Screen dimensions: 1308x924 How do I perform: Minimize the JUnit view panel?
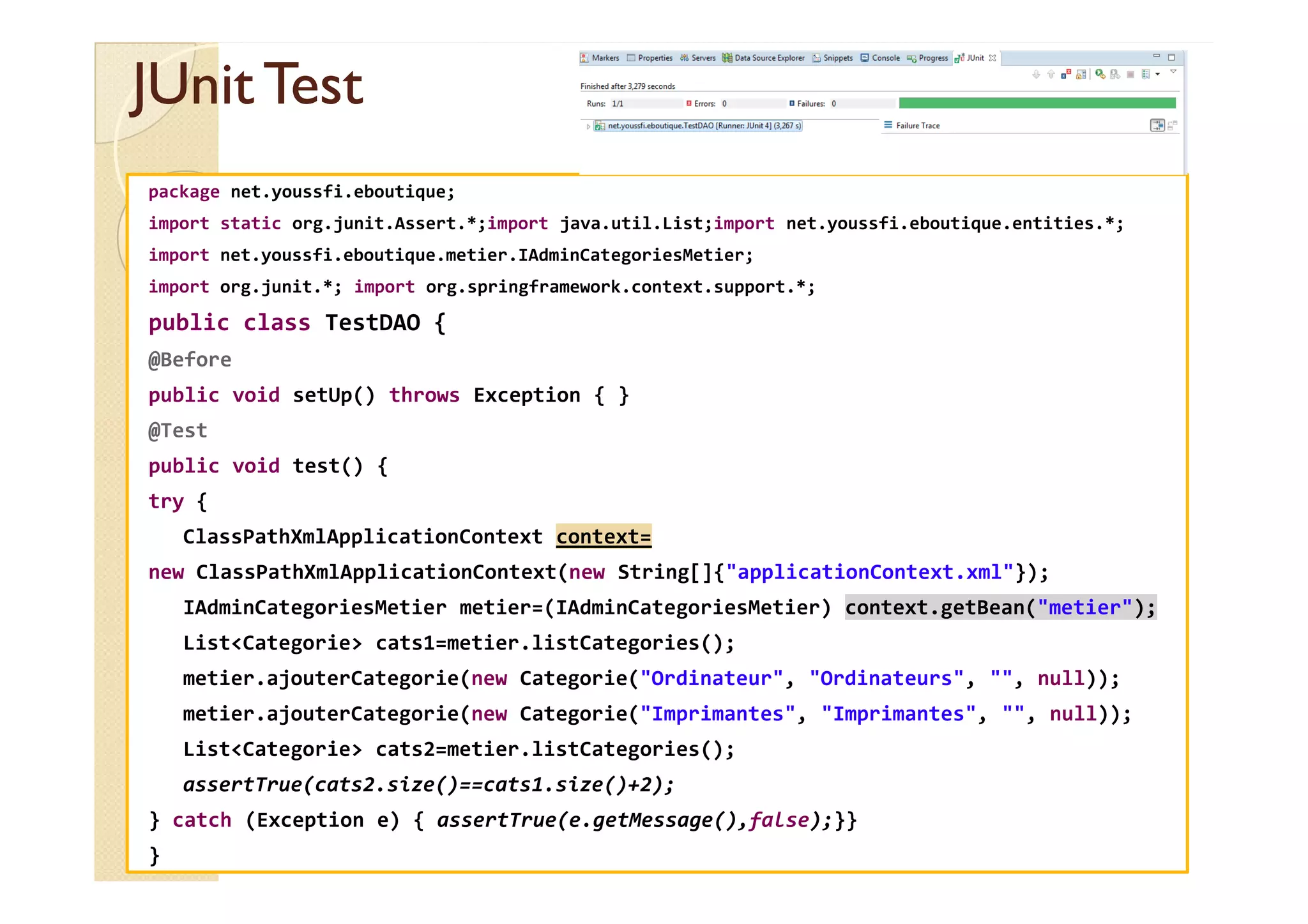point(1156,56)
